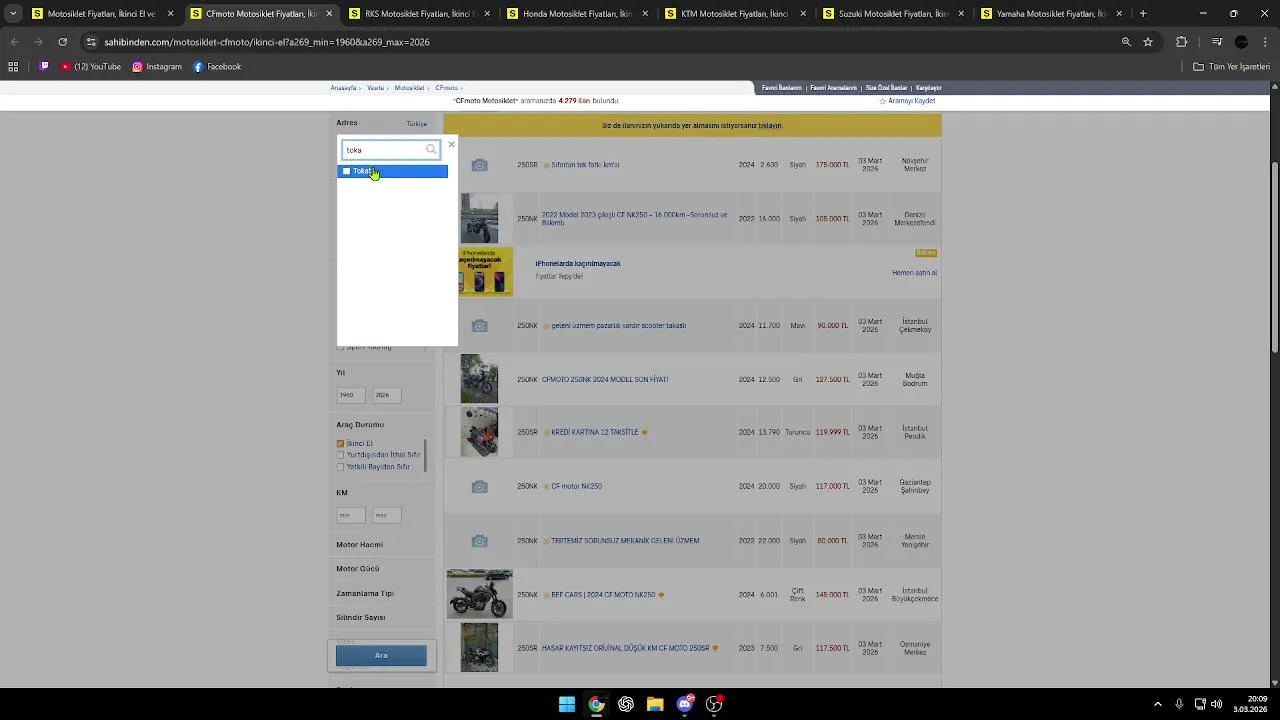Open the Extensions puzzle icon
Screen dimensions: 1280x720
[x=1182, y=42]
